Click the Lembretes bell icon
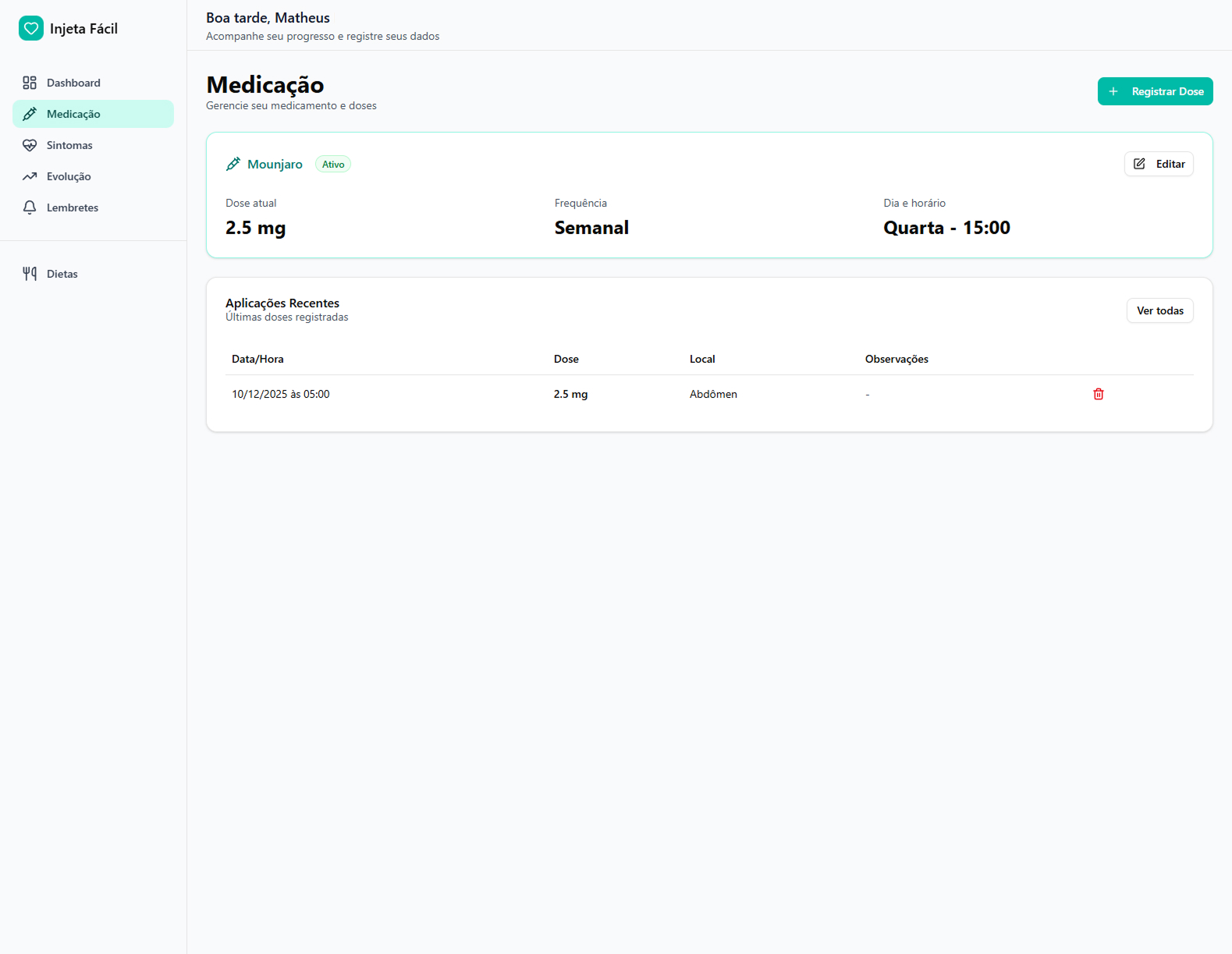Screen dimensions: 1232x954 coord(30,207)
